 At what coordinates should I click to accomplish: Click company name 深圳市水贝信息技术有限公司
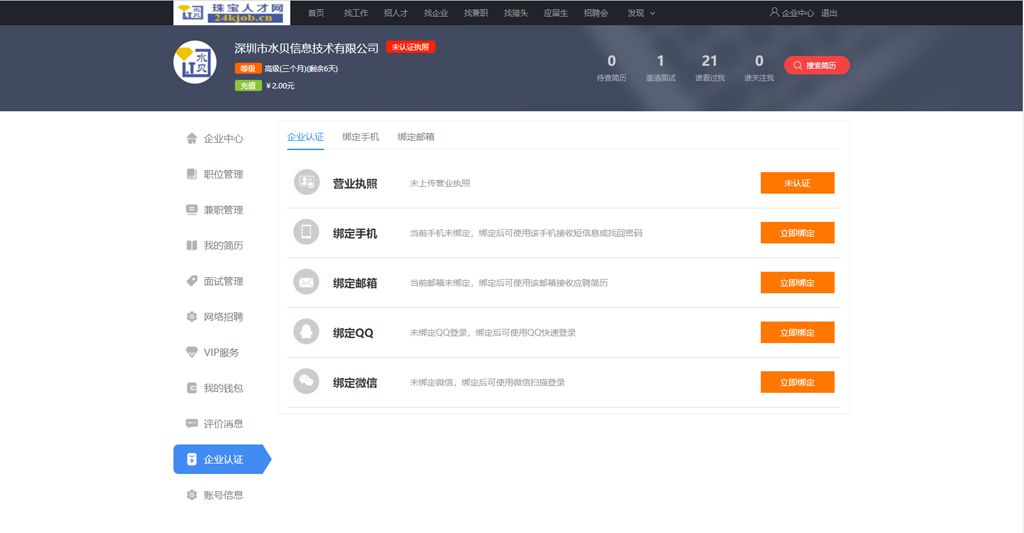click(x=306, y=48)
